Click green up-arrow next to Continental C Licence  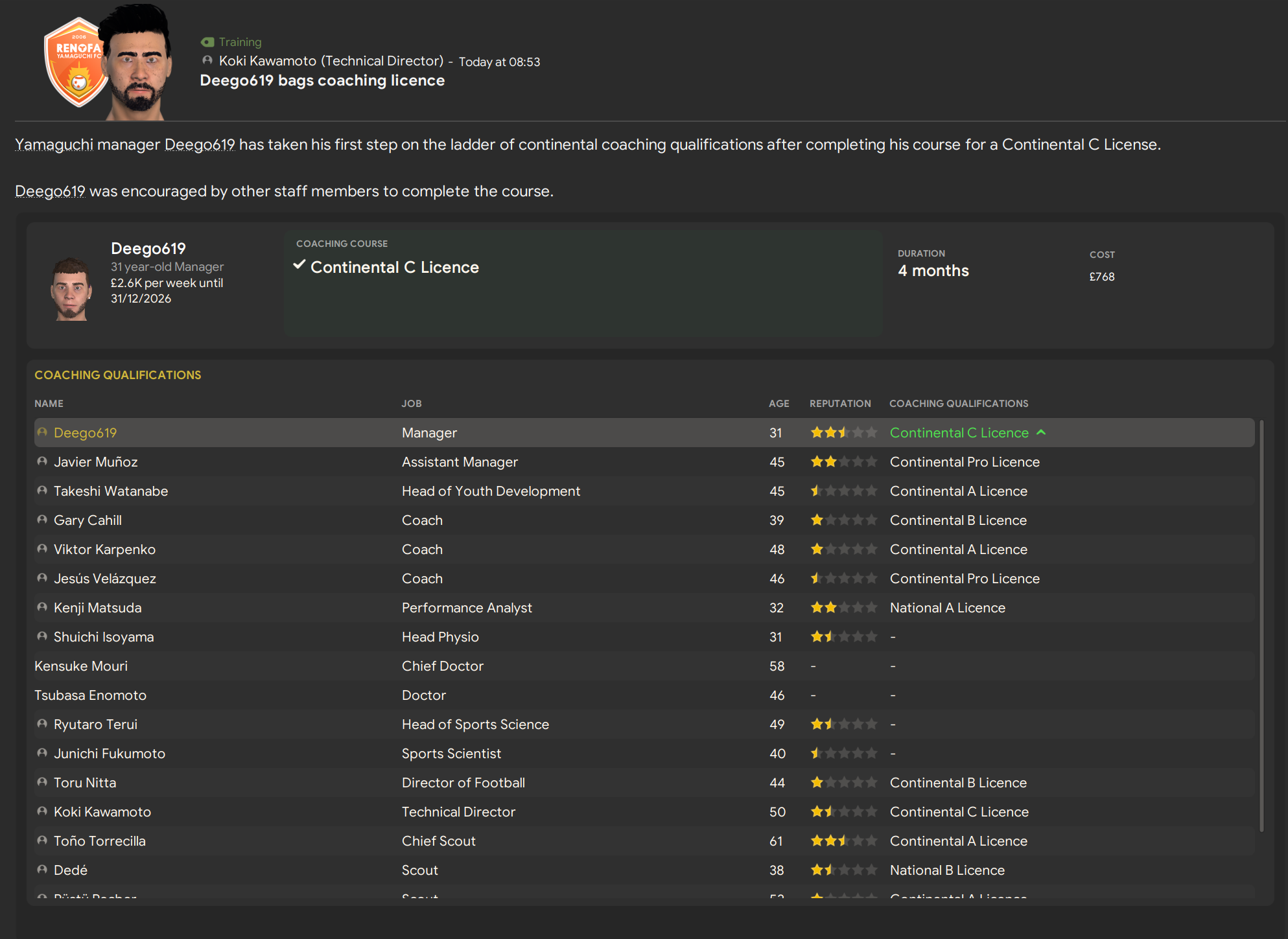pos(1041,432)
